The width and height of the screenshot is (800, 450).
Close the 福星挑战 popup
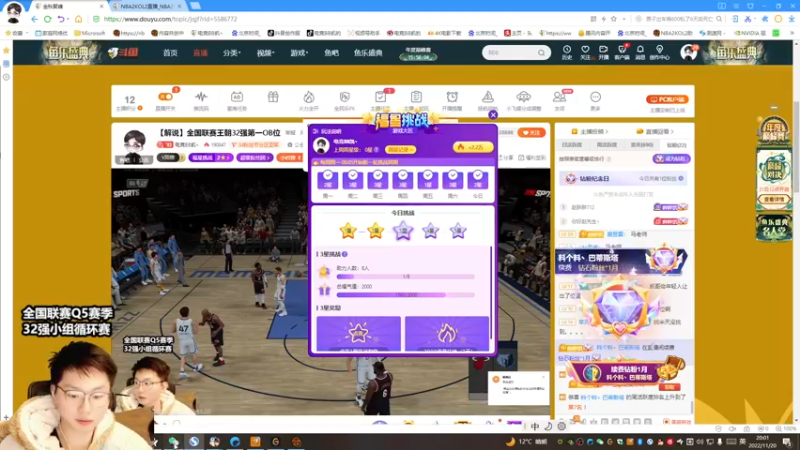pyautogui.click(x=493, y=115)
